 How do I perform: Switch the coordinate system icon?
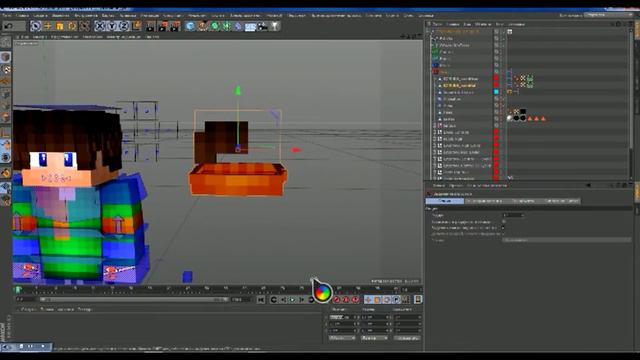coord(137,26)
